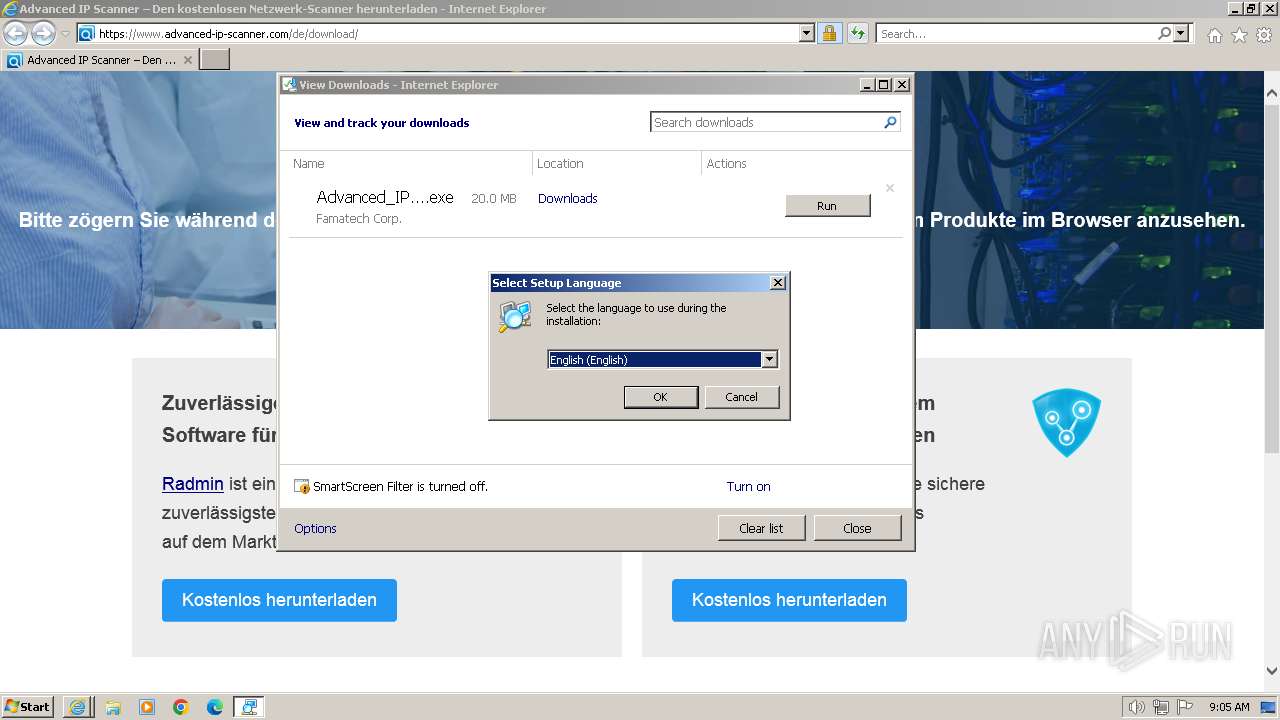Click left Kostenlos herunterladen button
The height and width of the screenshot is (720, 1280).
click(279, 600)
